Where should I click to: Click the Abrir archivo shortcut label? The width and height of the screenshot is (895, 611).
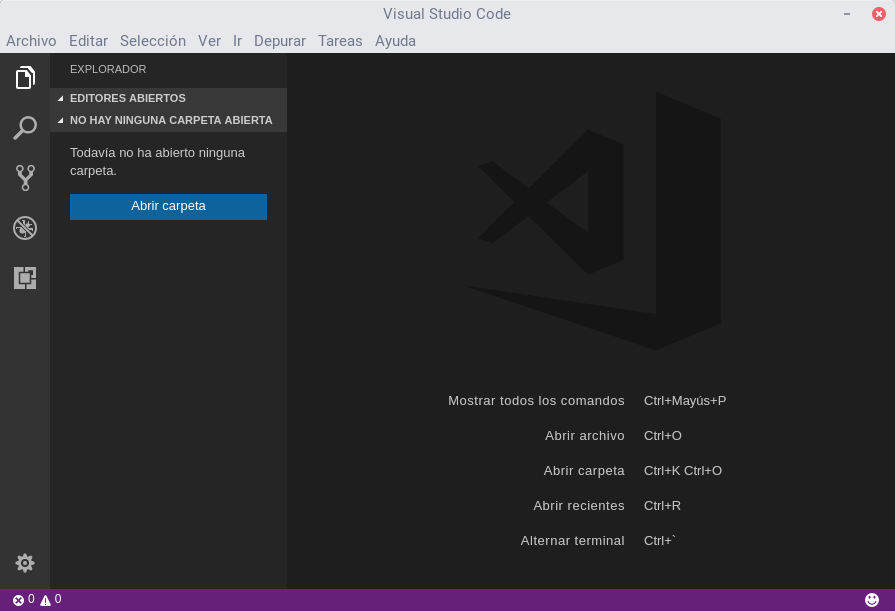[584, 436]
